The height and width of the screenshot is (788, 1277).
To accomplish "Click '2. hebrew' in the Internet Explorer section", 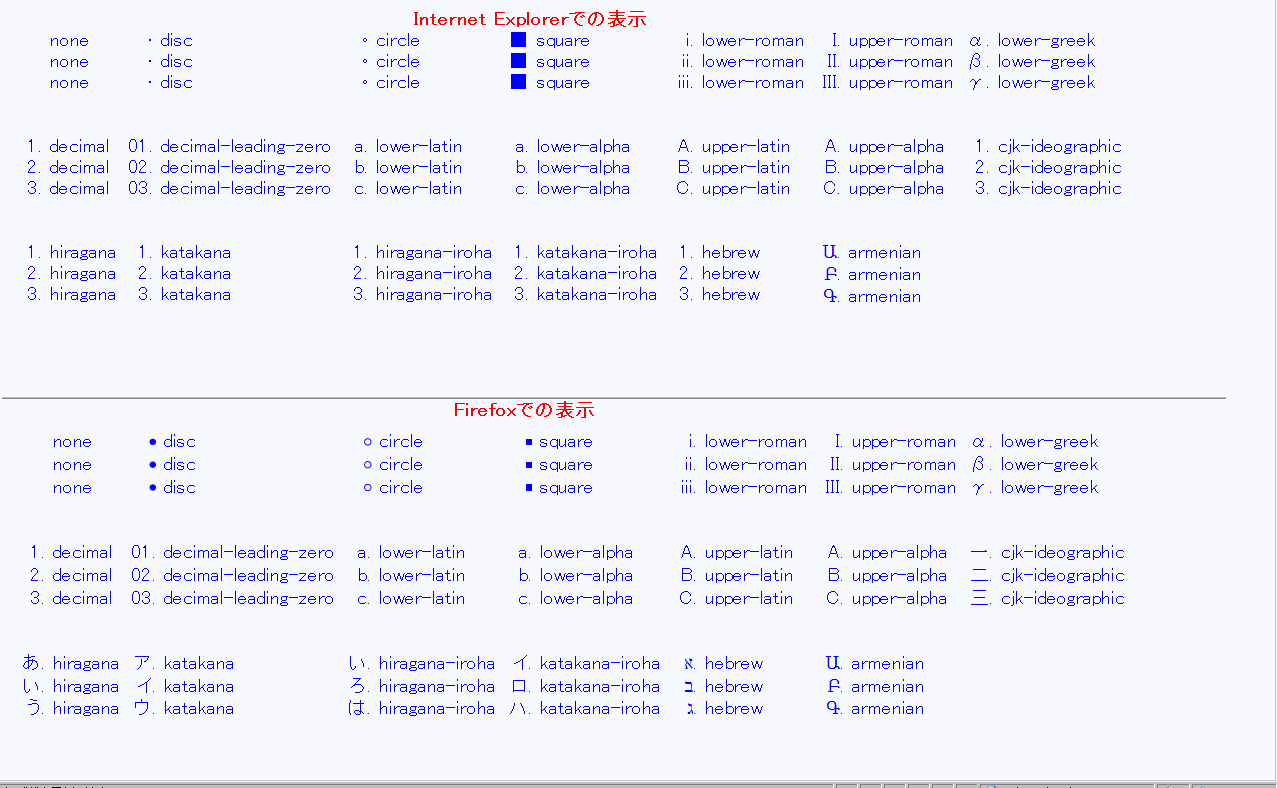I will (719, 274).
